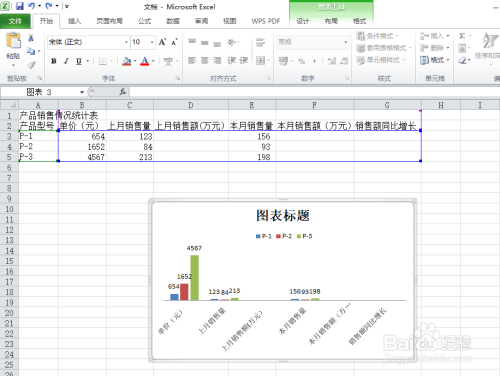
Task: Click Insert cells button
Action: [435, 36]
